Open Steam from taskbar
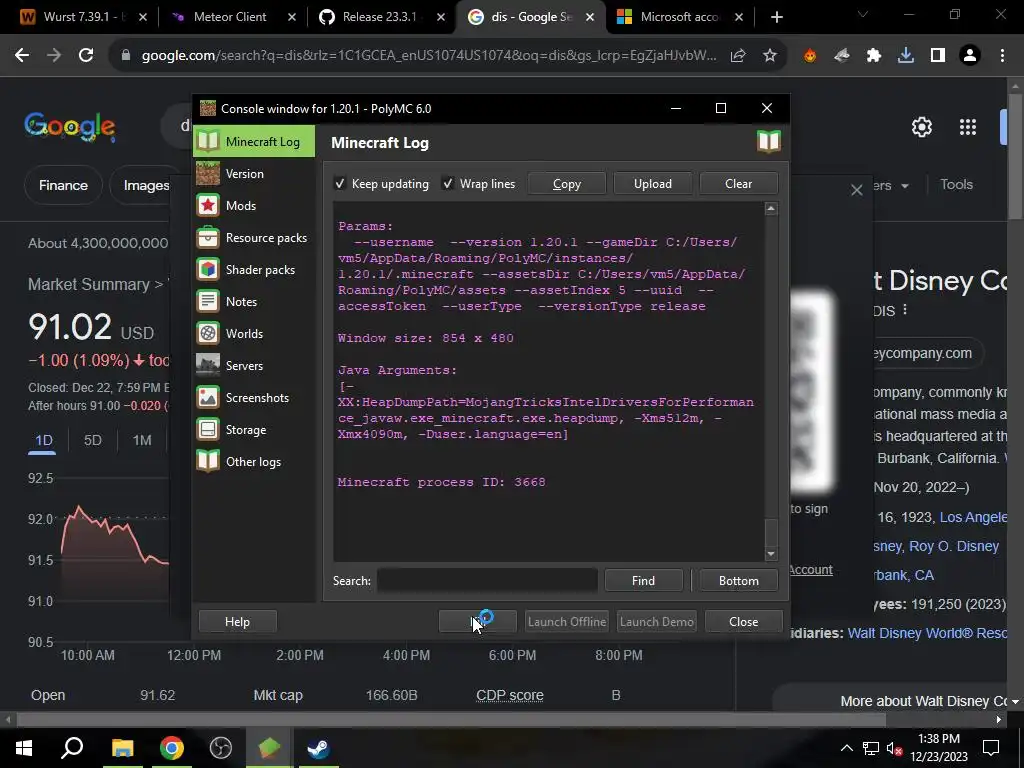Image resolution: width=1024 pixels, height=768 pixels. [x=319, y=748]
